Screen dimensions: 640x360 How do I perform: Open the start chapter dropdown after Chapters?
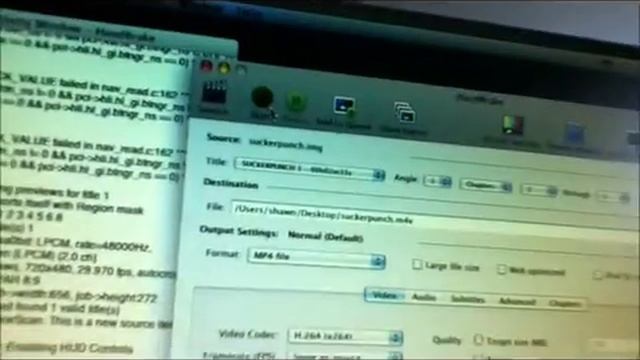[x=540, y=190]
